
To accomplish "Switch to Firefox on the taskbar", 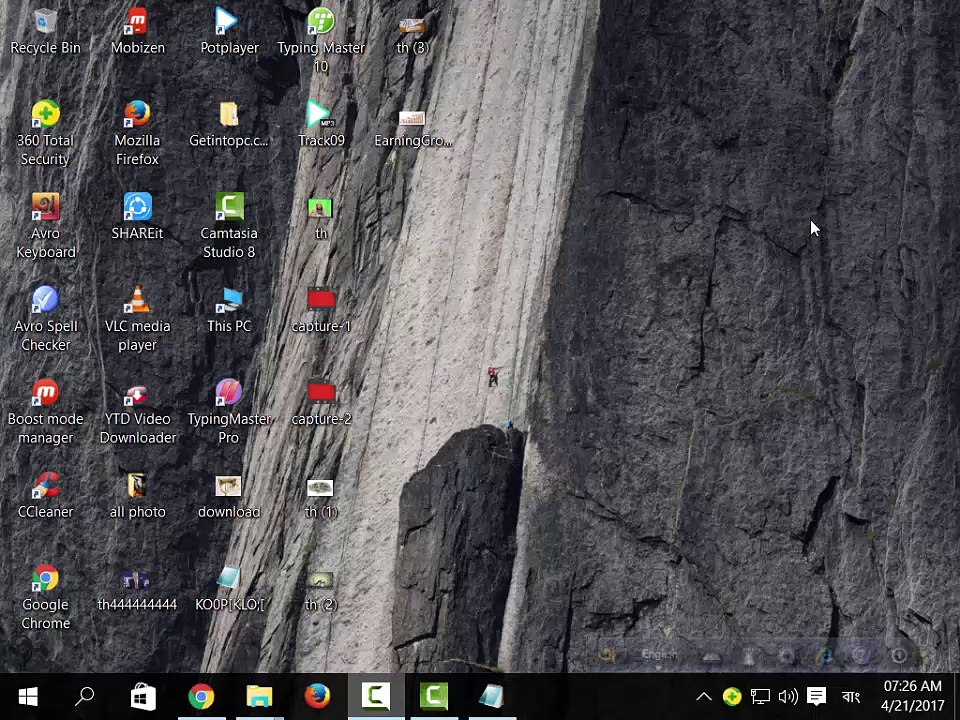I will click(x=317, y=697).
